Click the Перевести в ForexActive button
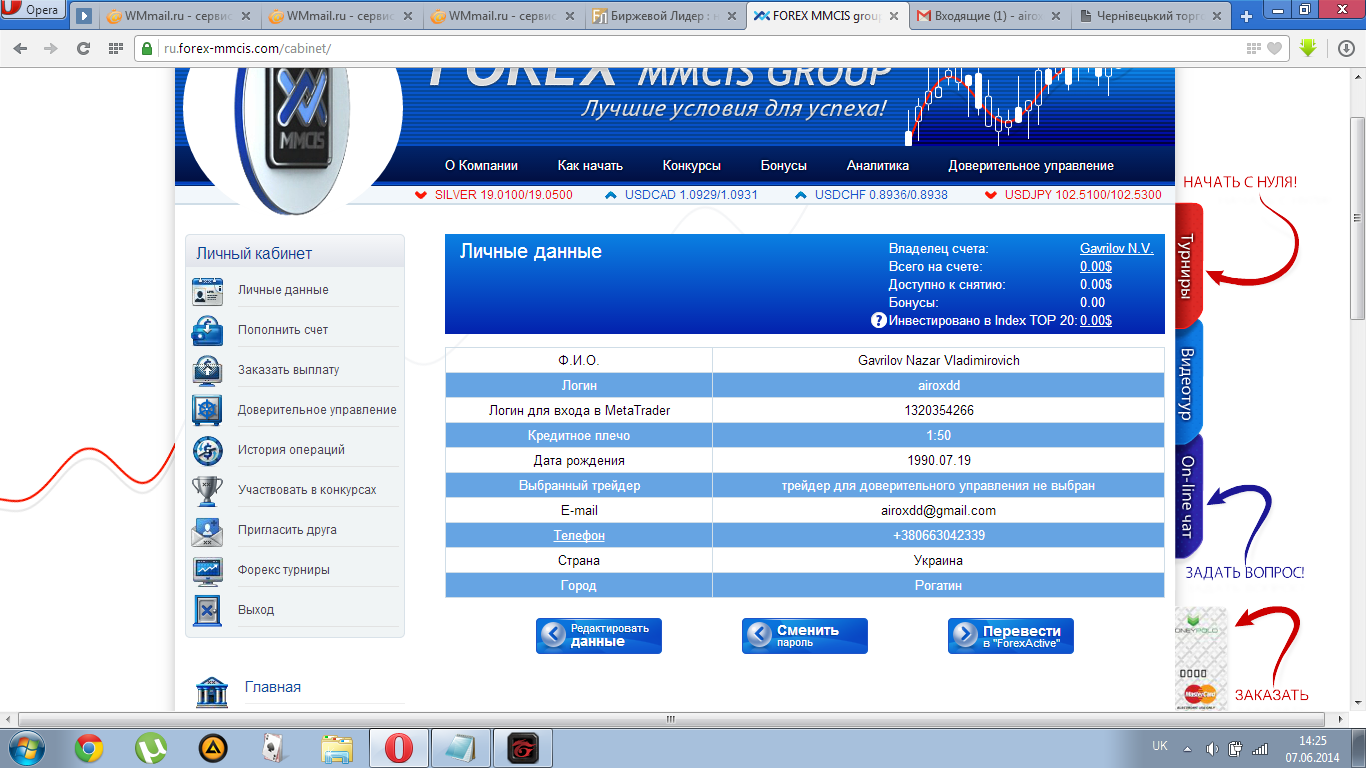Viewport: 1366px width, 768px height. point(1011,635)
